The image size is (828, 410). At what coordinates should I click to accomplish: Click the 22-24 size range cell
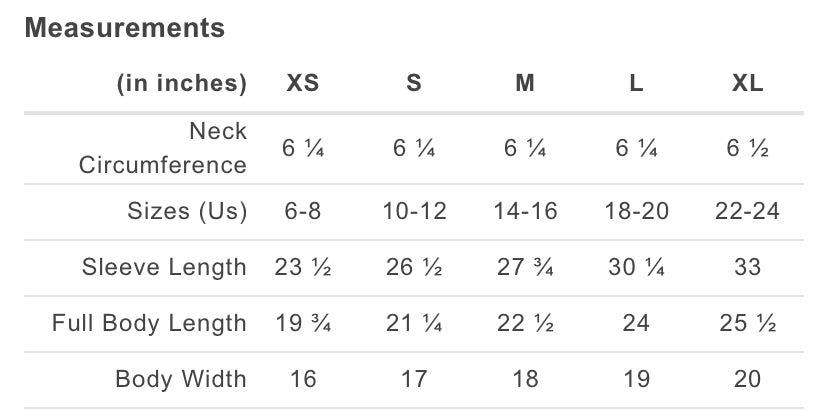[747, 212]
